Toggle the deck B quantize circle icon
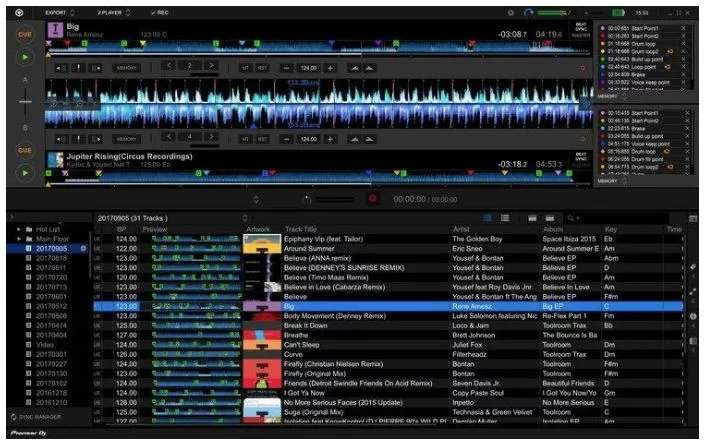The image size is (705, 447). [583, 139]
